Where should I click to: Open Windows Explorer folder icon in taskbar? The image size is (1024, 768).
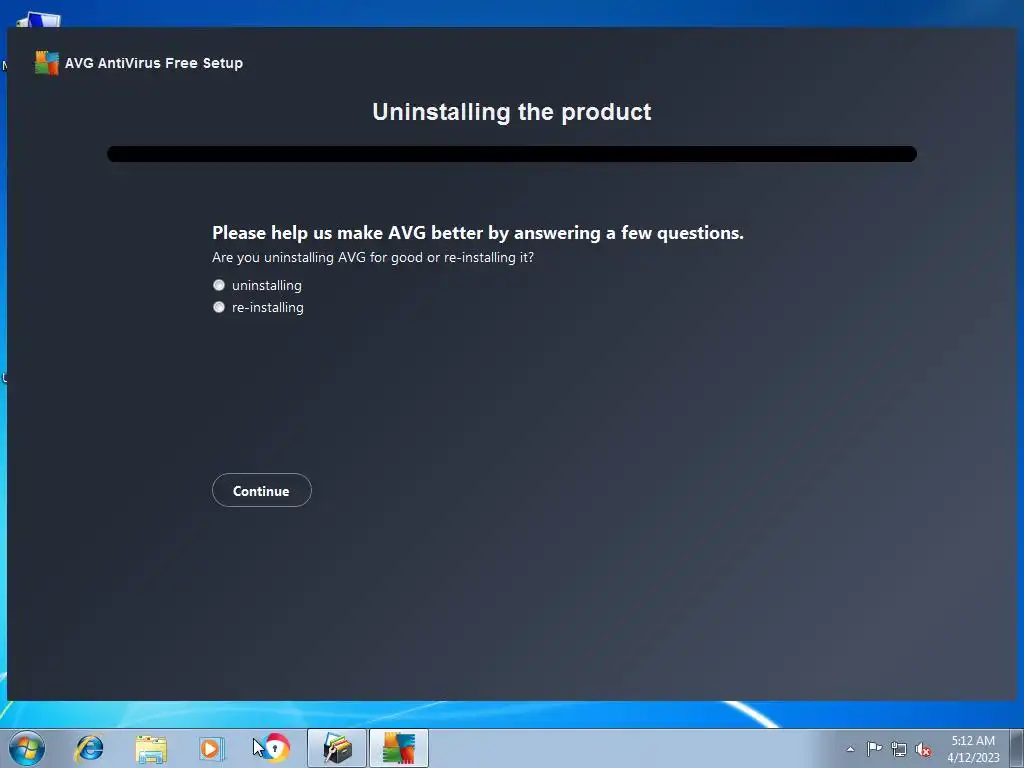pos(151,748)
